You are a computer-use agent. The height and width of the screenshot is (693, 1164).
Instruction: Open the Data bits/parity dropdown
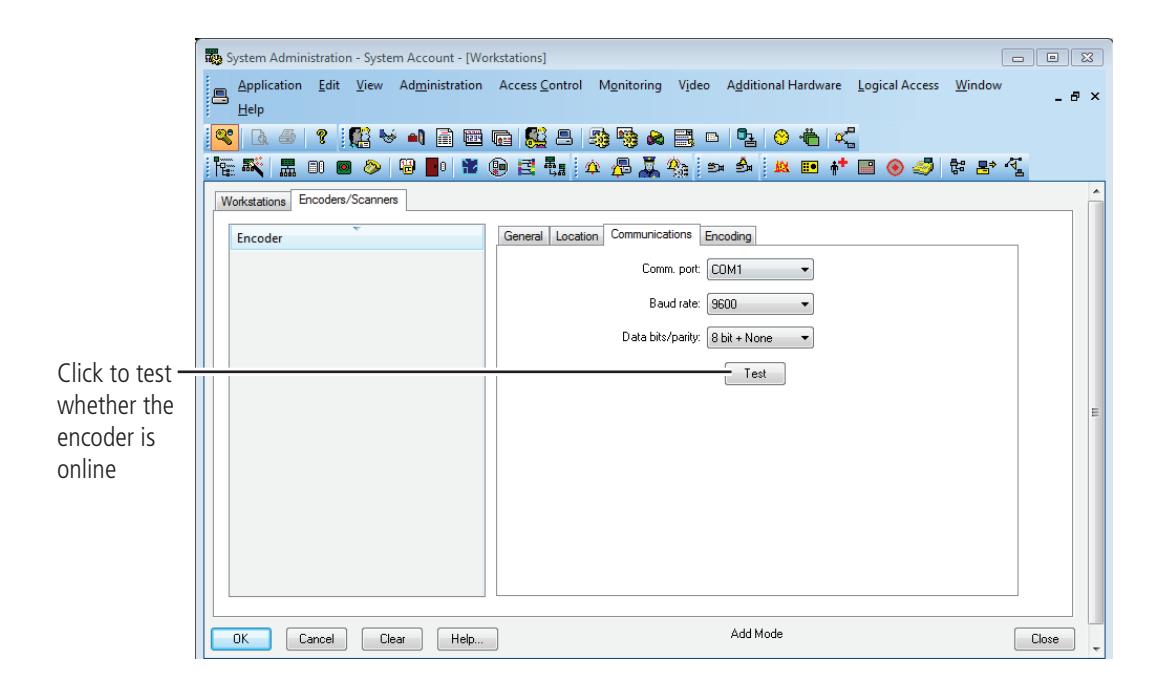point(760,338)
